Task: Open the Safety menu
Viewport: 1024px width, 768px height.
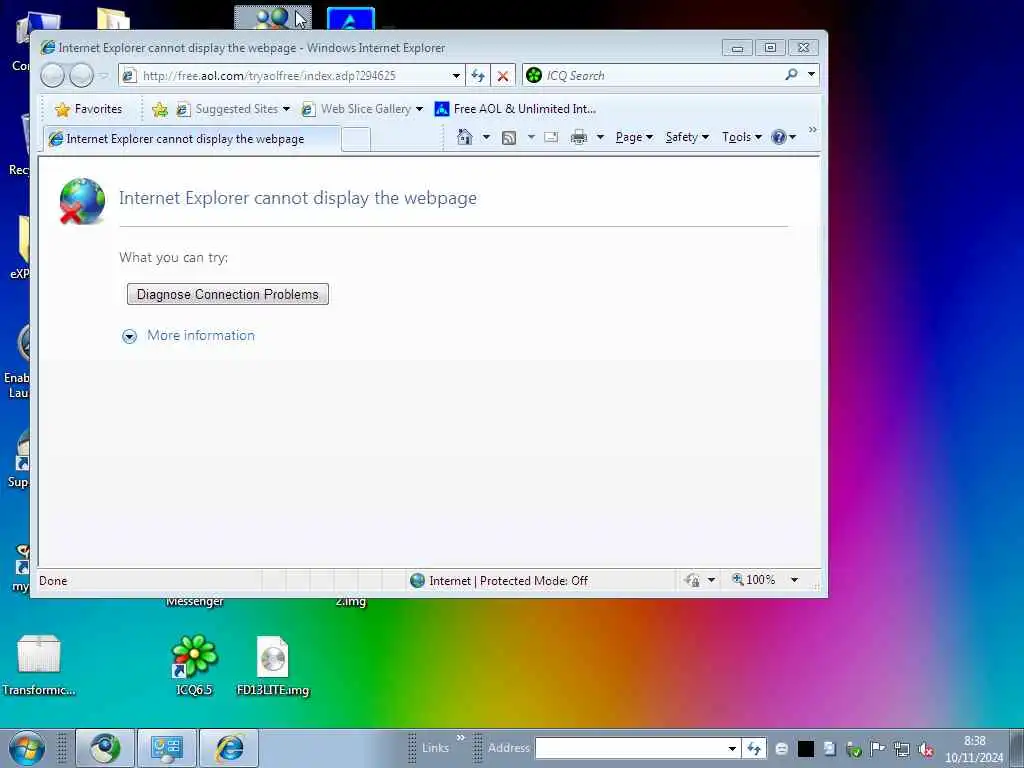Action: pos(687,137)
